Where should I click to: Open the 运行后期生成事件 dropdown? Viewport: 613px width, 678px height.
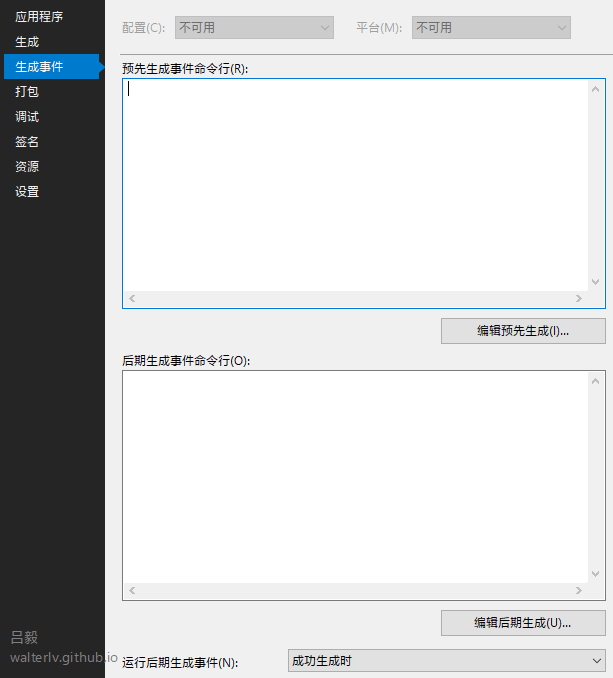point(446,661)
